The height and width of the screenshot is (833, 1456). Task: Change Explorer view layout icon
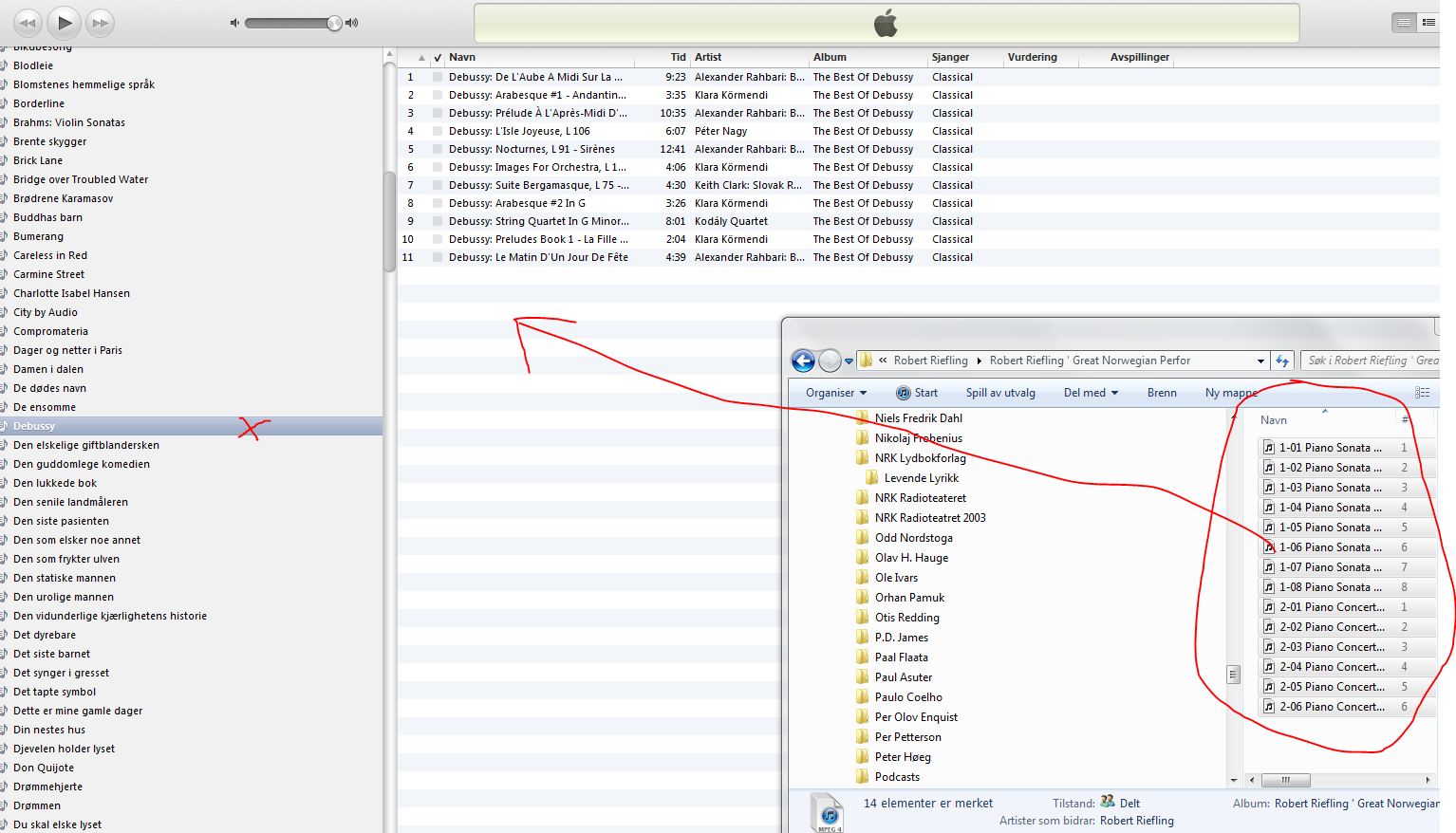(1422, 393)
